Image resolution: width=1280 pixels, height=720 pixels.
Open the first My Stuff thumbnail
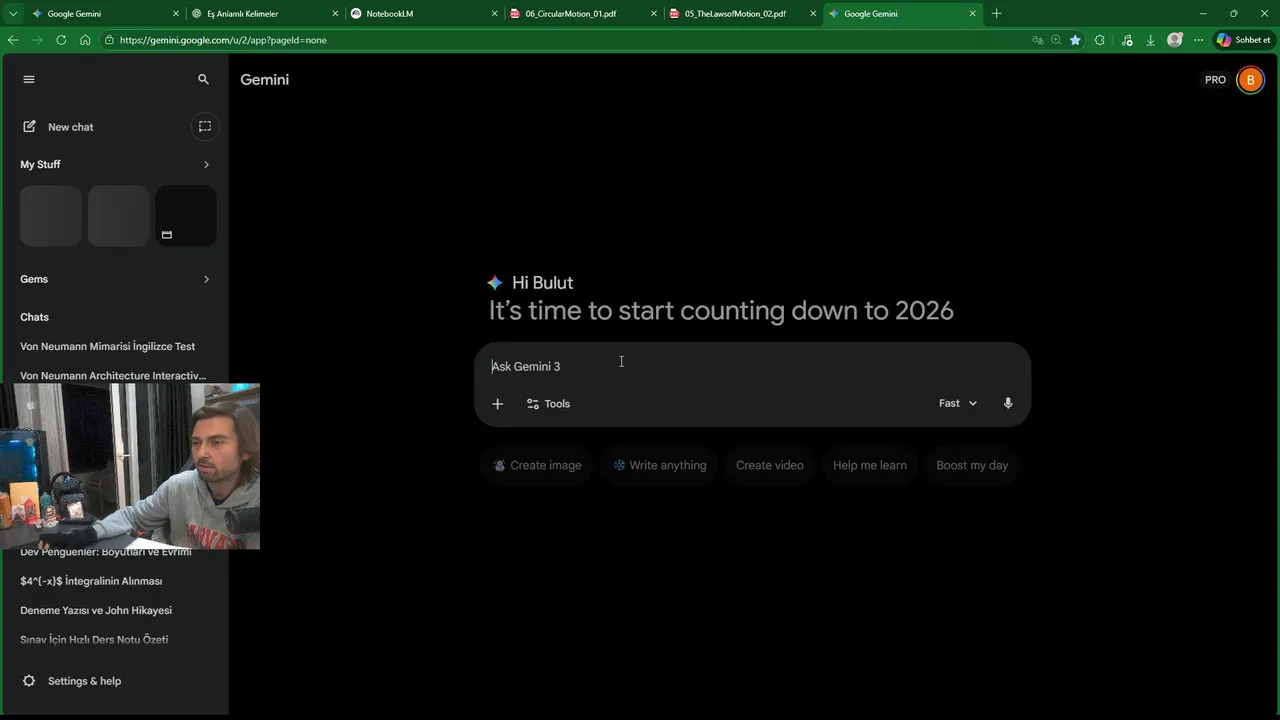(x=51, y=215)
